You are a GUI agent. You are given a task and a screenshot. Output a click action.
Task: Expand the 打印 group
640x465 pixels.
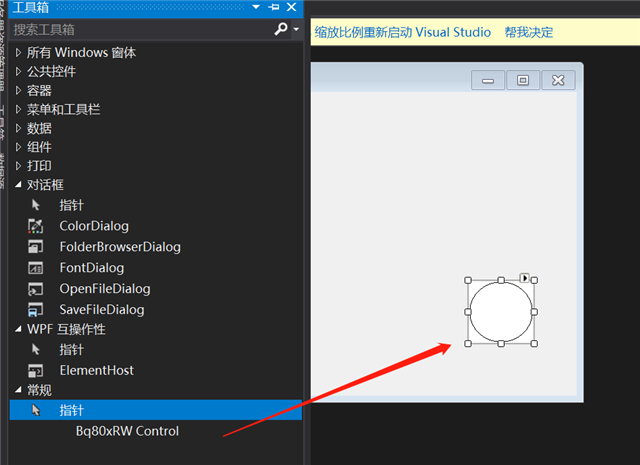tap(18, 166)
